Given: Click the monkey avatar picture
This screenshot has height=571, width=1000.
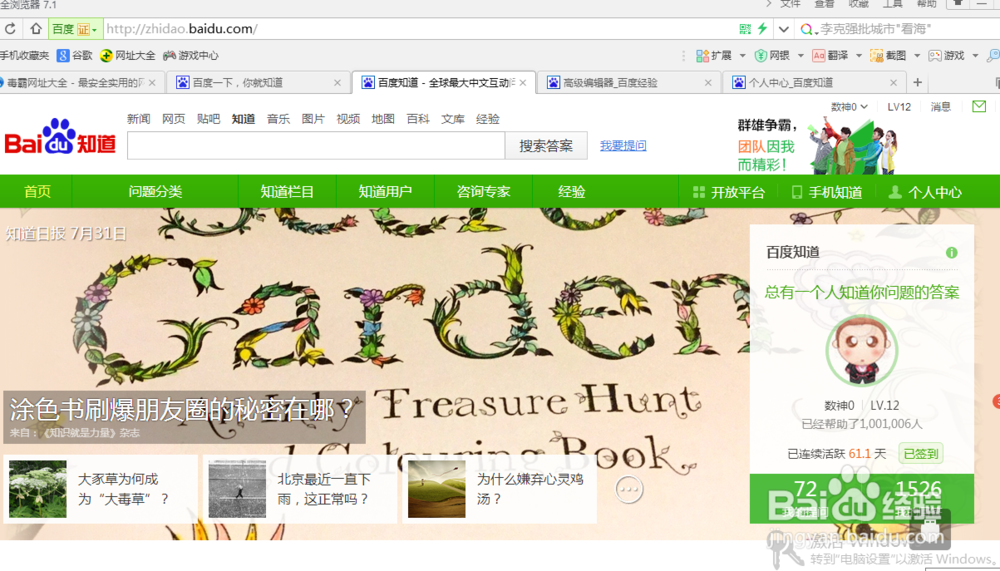Looking at the screenshot, I should [862, 351].
